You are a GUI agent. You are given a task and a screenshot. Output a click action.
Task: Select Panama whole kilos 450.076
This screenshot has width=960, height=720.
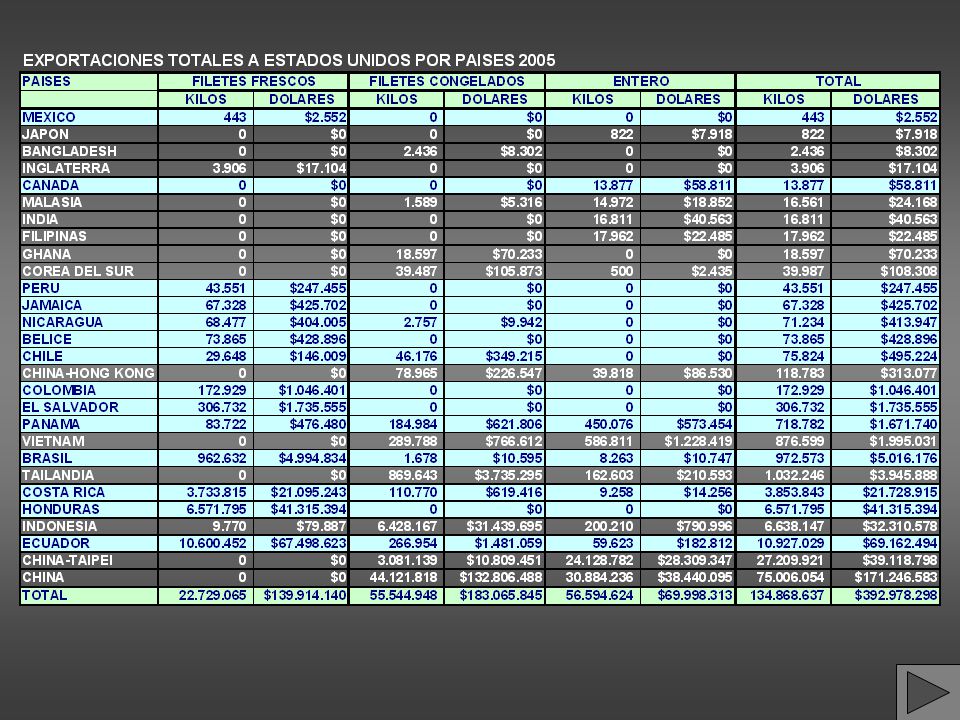[x=607, y=424]
